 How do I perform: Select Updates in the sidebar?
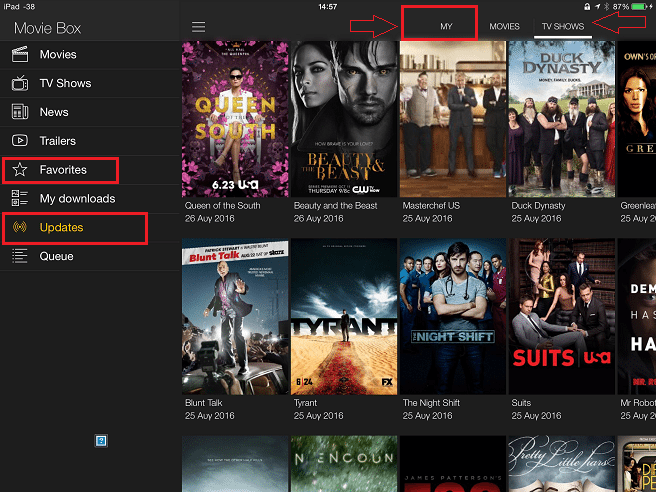tap(90, 227)
